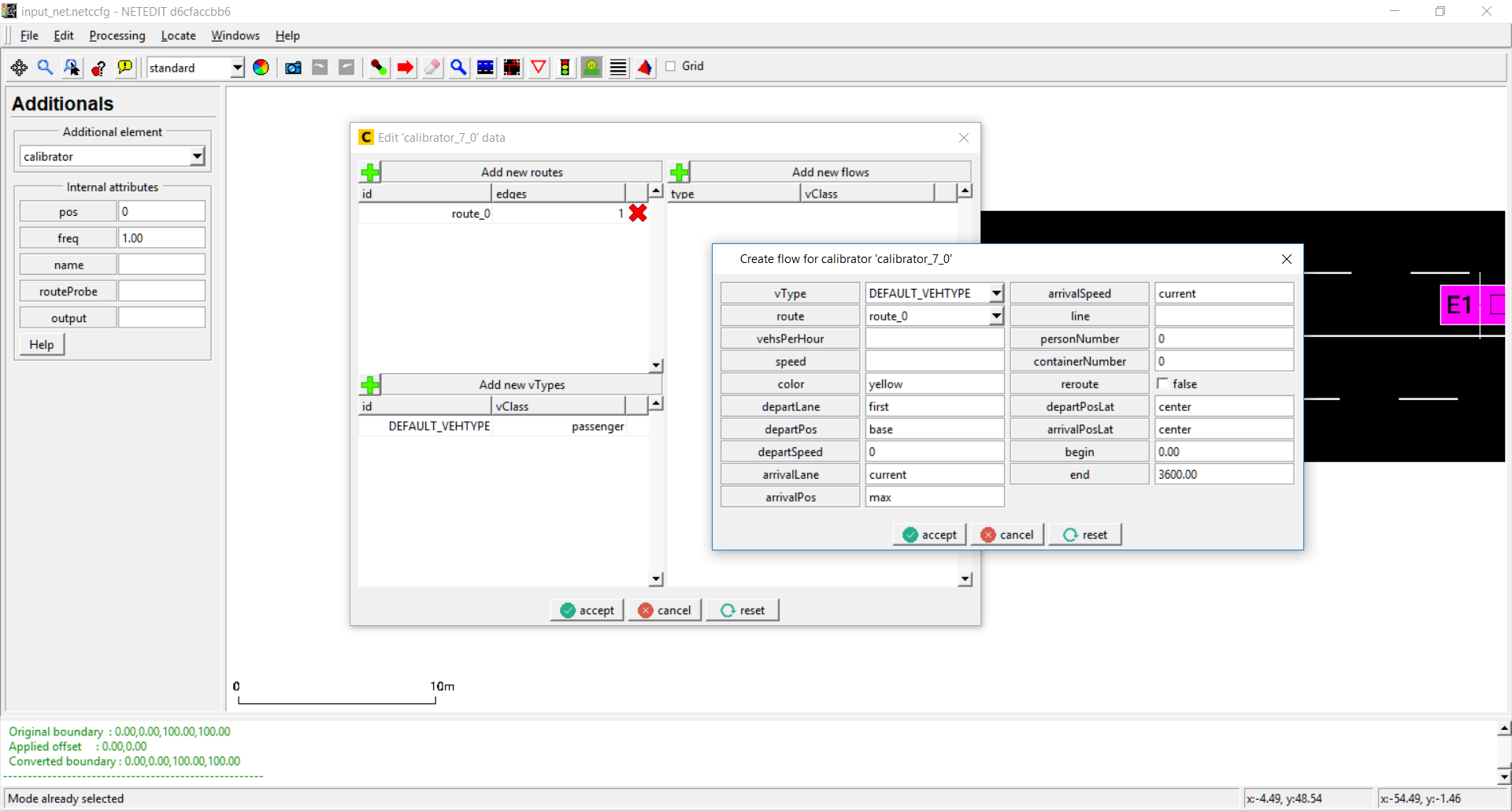Expand the vType DEFAULT_VEHTYPE dropdown
Screen dimensions: 1512x811
coord(996,293)
